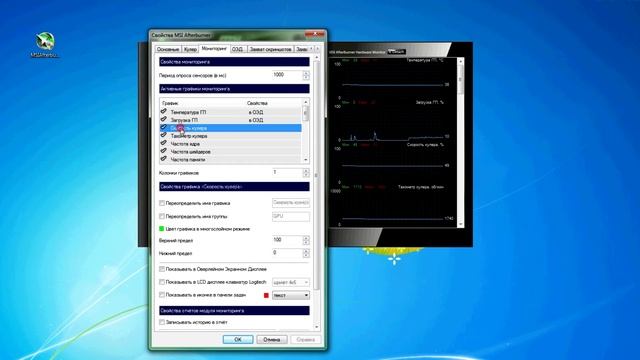Open the MSI Afterburner desktop shortcut icon

[x=45, y=45]
